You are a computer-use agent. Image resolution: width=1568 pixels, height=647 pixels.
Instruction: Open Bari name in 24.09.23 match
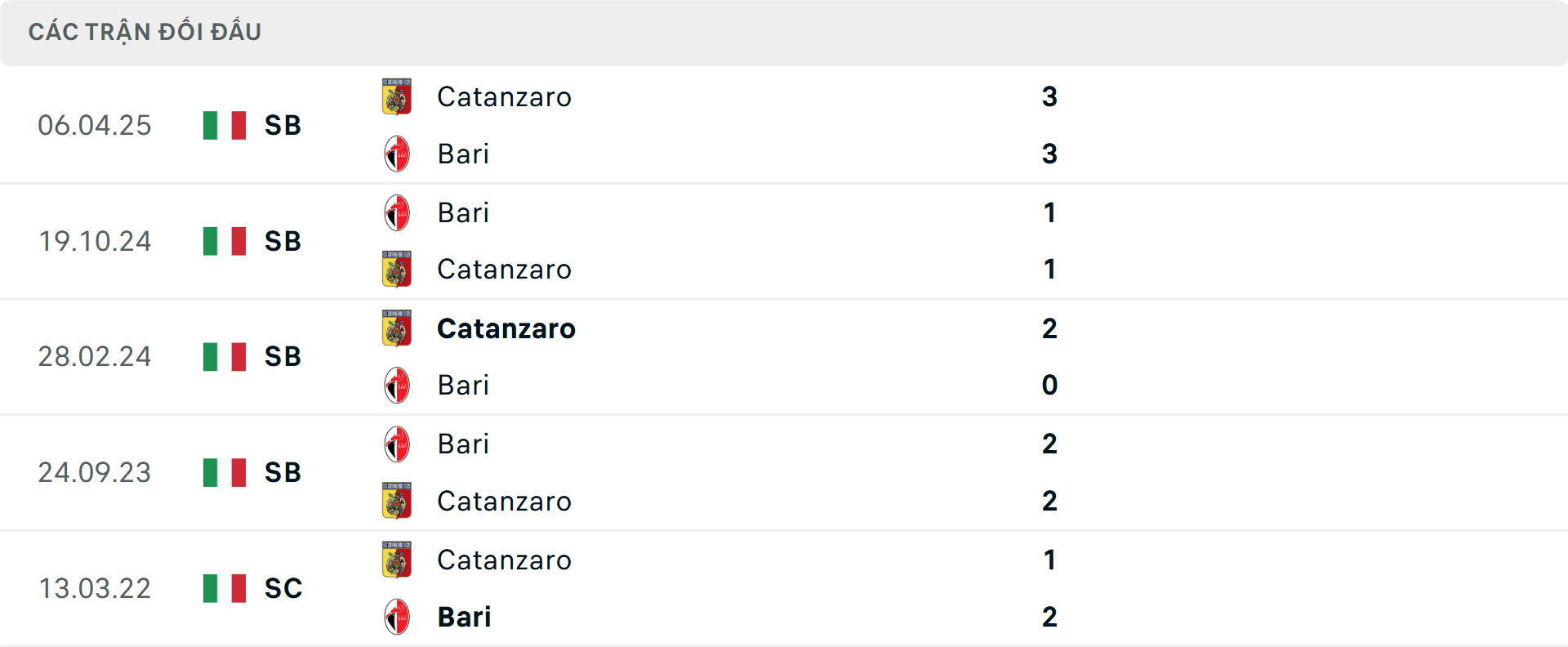click(463, 444)
